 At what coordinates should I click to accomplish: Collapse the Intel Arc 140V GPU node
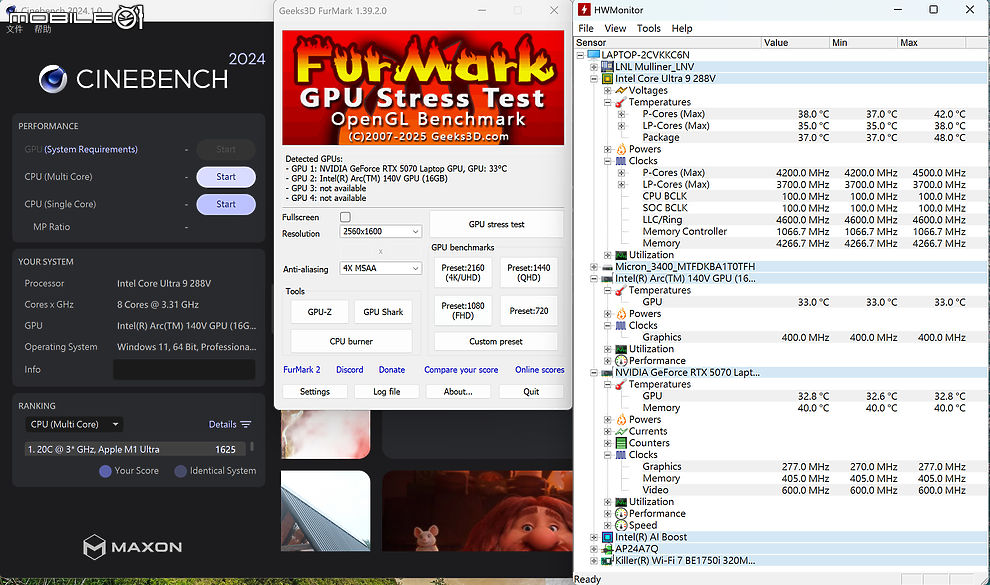click(593, 278)
